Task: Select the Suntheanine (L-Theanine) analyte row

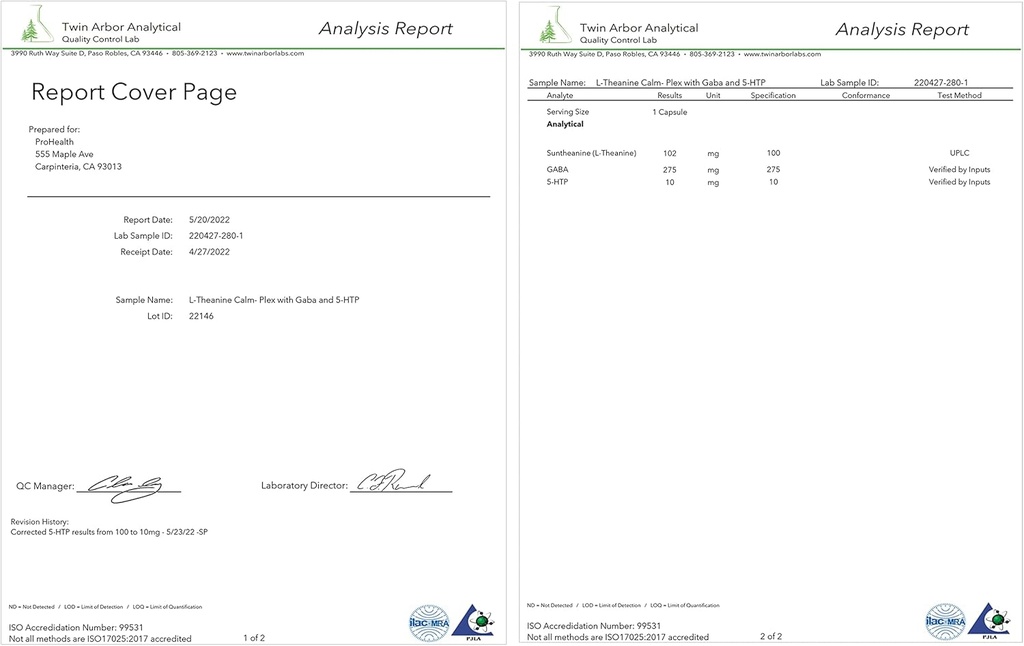Action: [591, 153]
